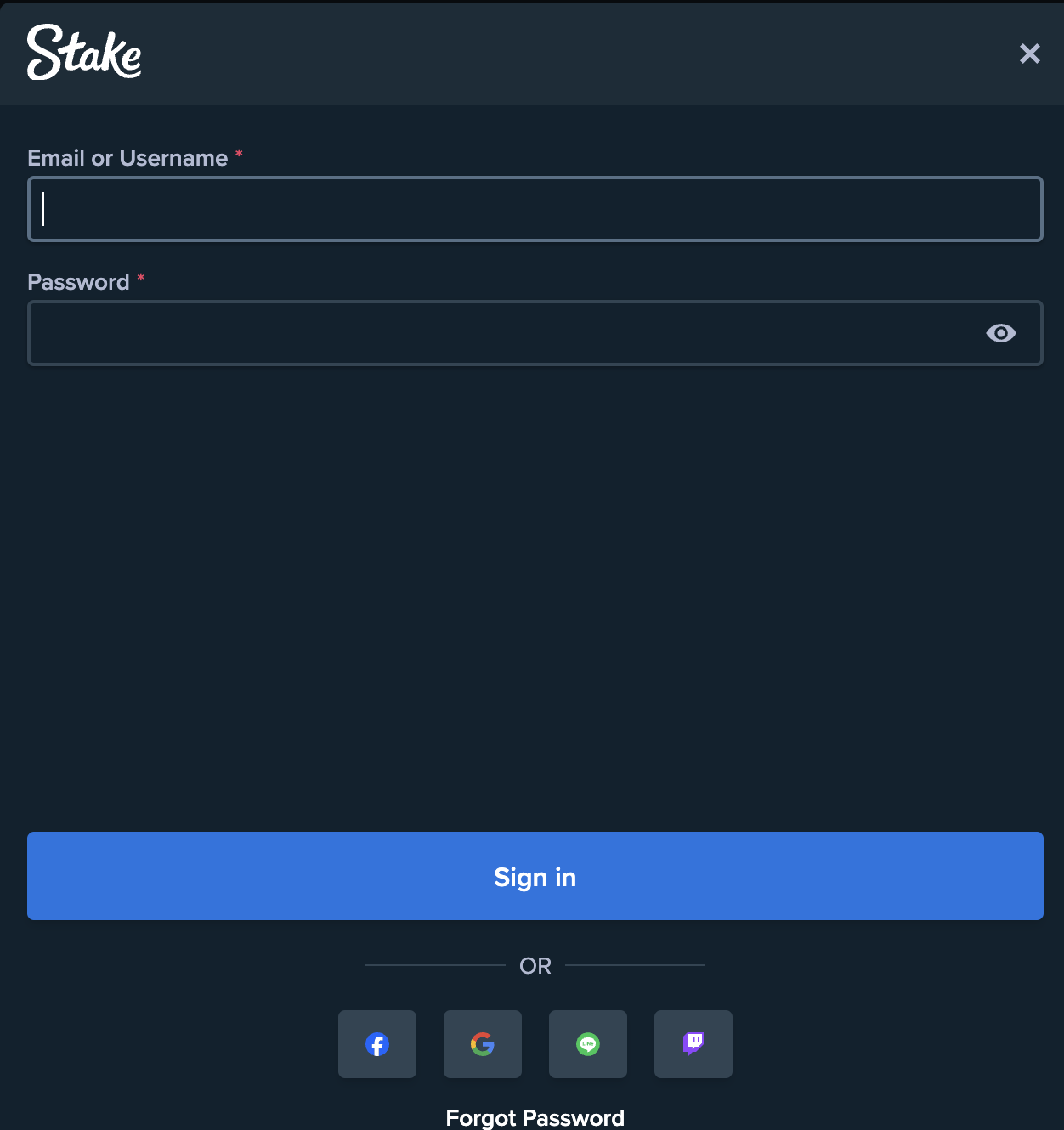Viewport: 1064px width, 1130px height.
Task: Focus the Email or Username field
Action: (535, 209)
